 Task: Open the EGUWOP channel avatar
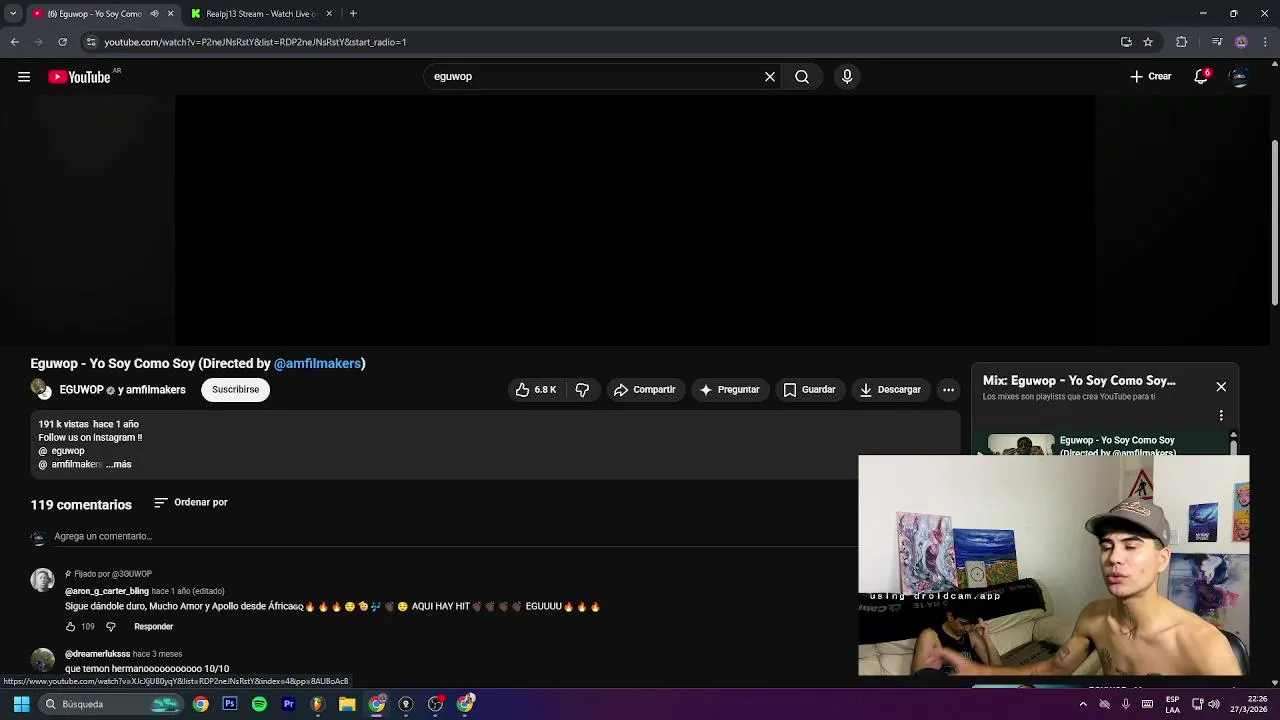point(41,390)
